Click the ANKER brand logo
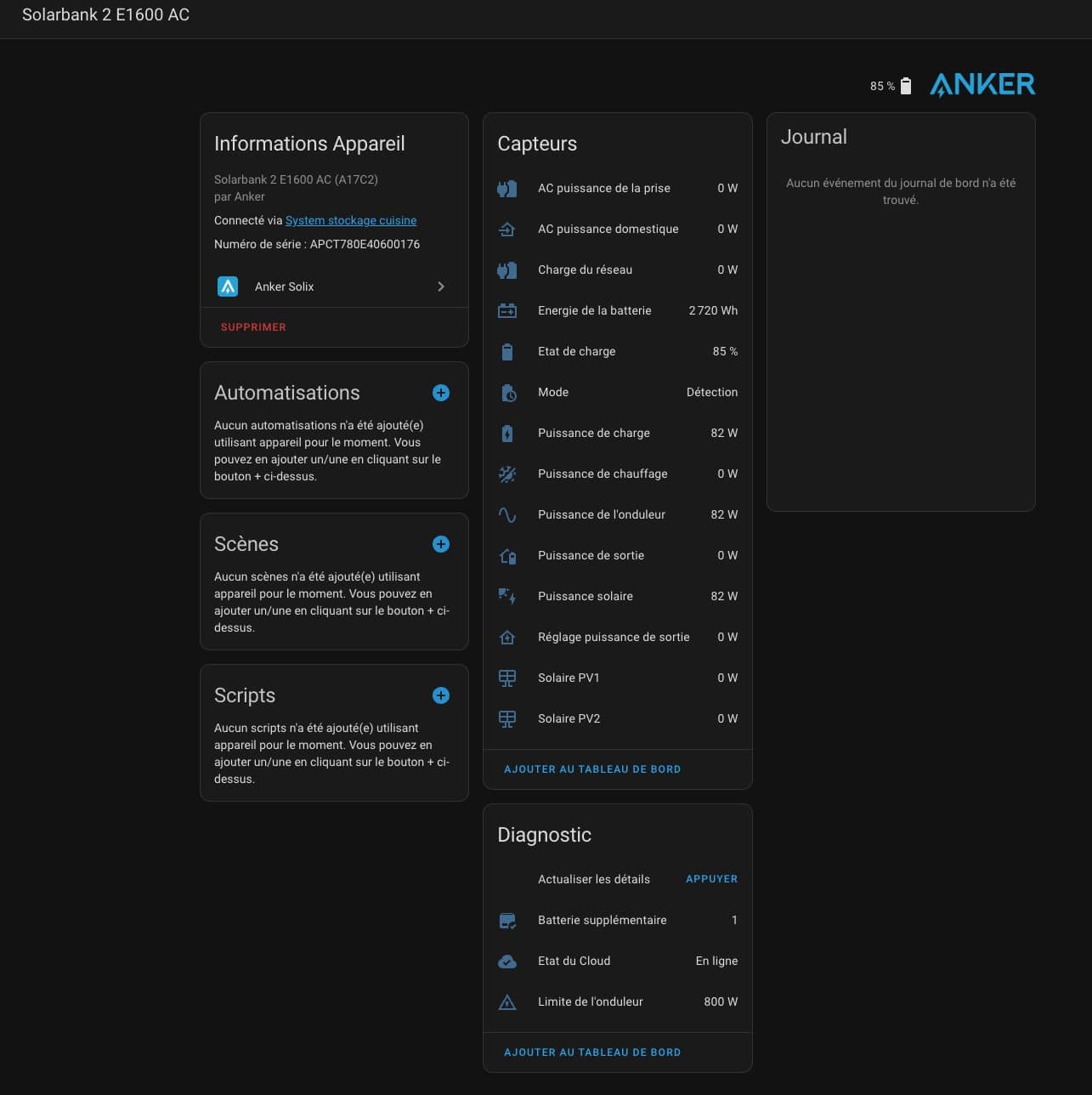 pos(982,84)
